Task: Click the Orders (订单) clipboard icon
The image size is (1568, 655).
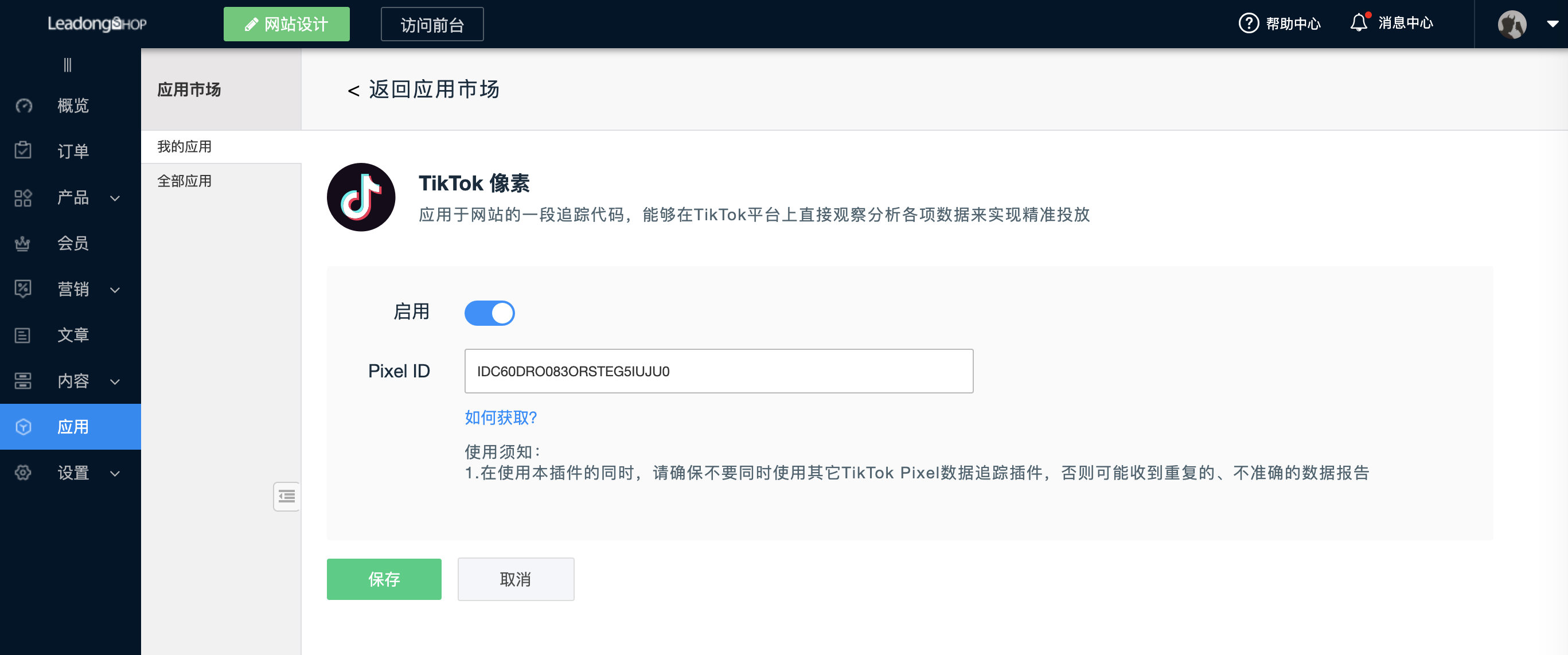Action: click(23, 150)
